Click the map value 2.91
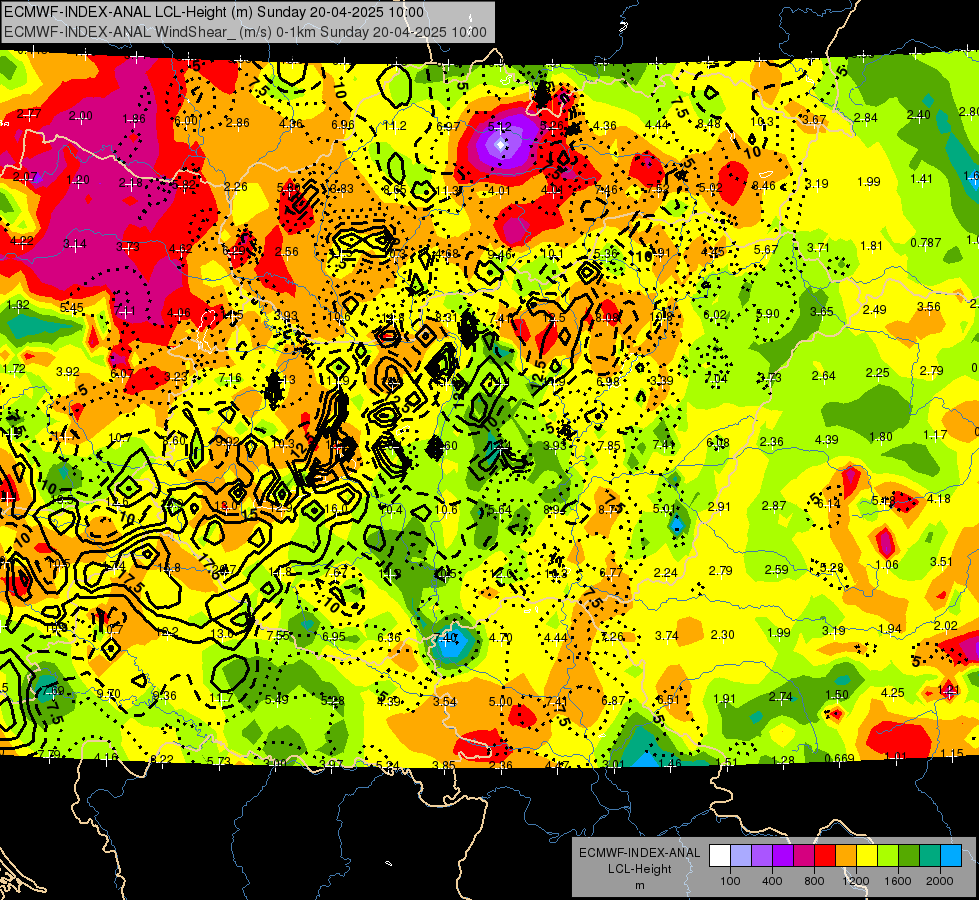Viewport: 979px width, 900px height. [x=719, y=507]
